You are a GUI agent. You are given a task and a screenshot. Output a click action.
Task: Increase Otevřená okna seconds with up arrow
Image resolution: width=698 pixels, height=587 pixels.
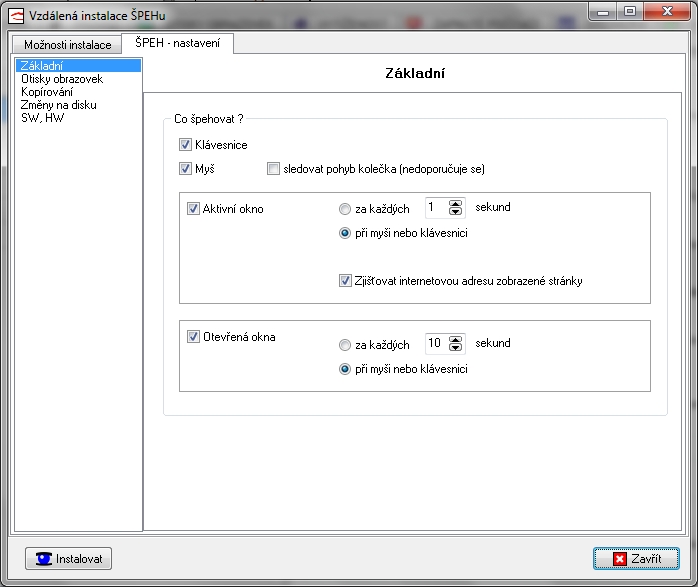(x=455, y=340)
